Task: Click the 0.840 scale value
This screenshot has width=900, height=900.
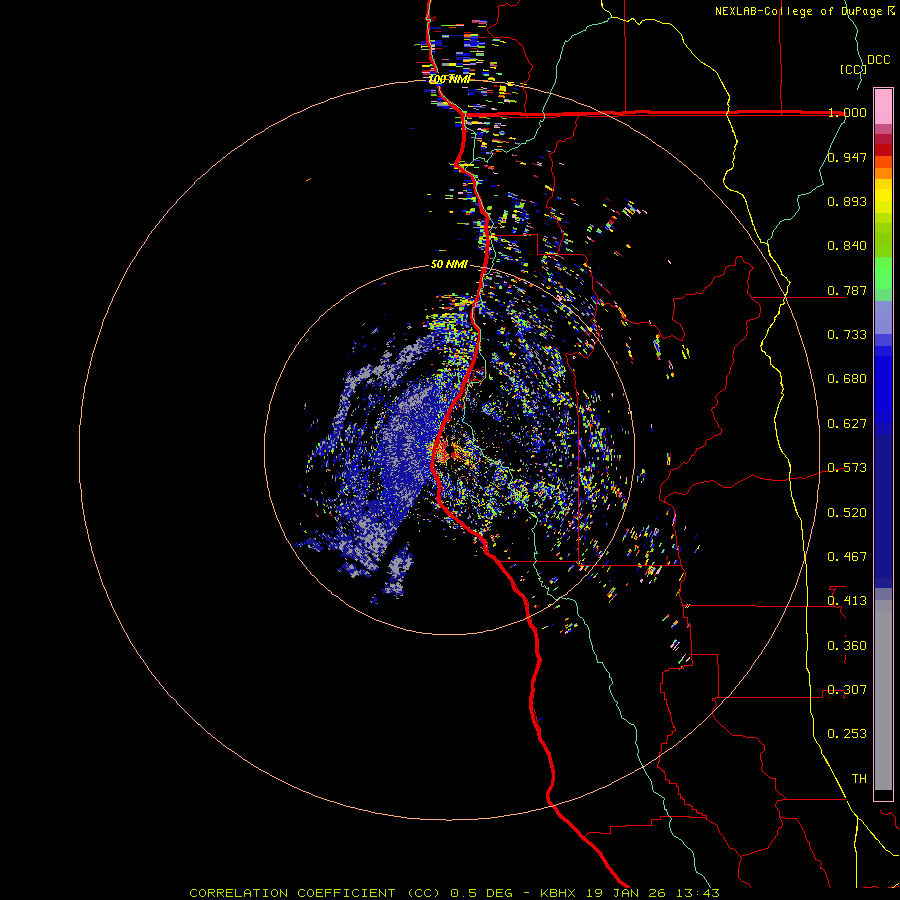Action: (x=847, y=246)
